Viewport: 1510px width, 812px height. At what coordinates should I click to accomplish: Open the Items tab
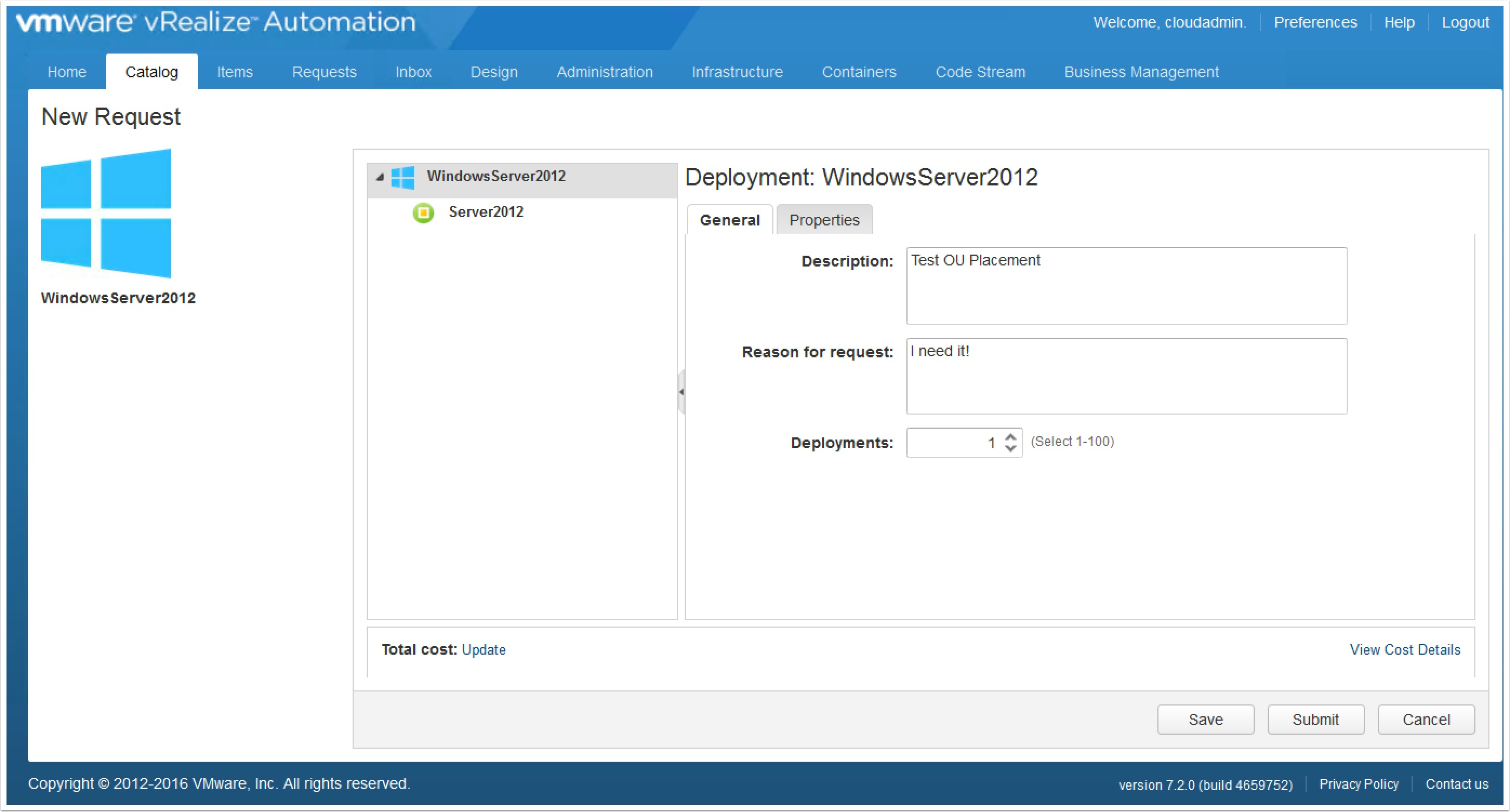(235, 72)
